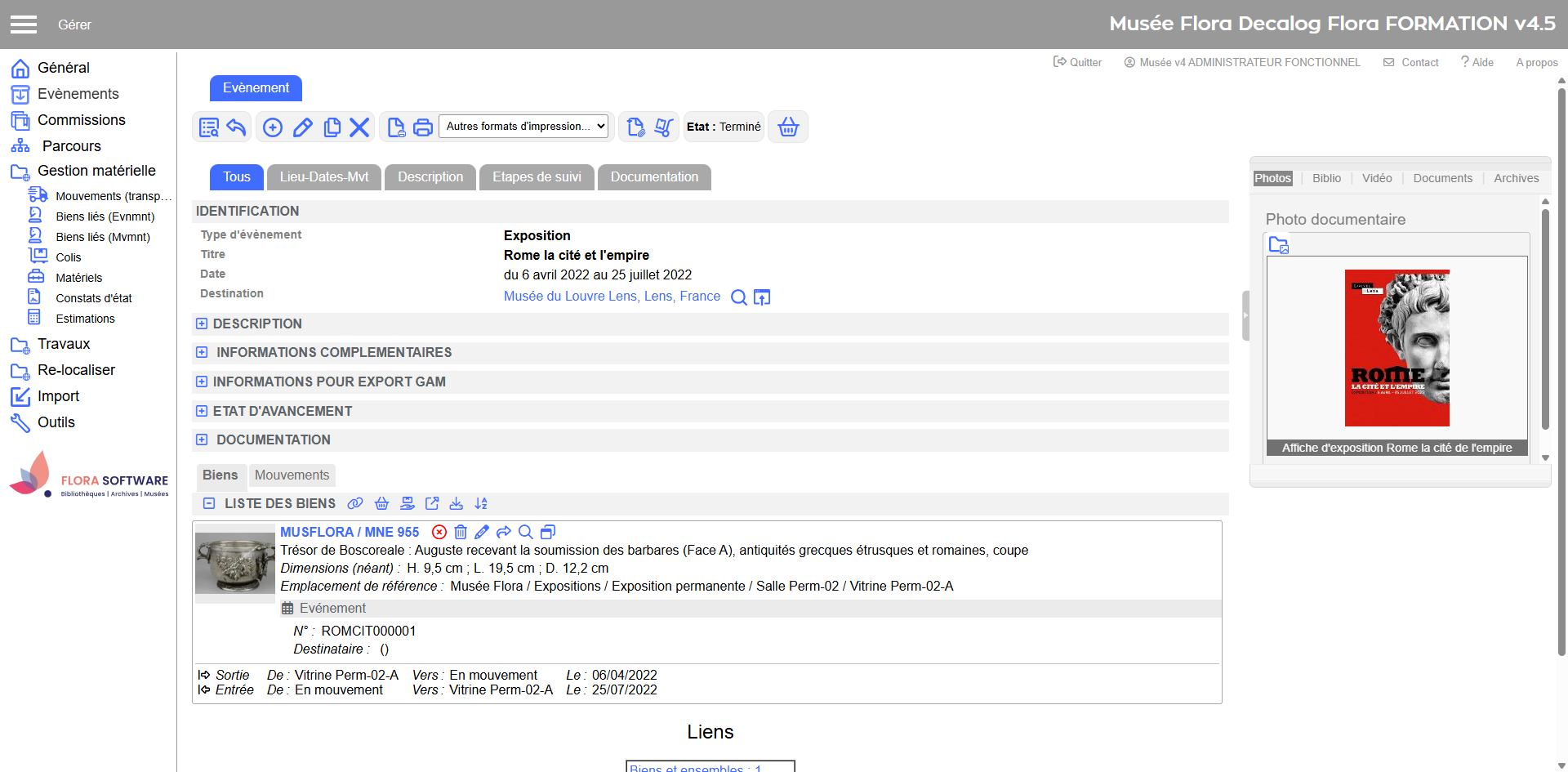Click the duplicate record icon in the toolbar

[332, 127]
